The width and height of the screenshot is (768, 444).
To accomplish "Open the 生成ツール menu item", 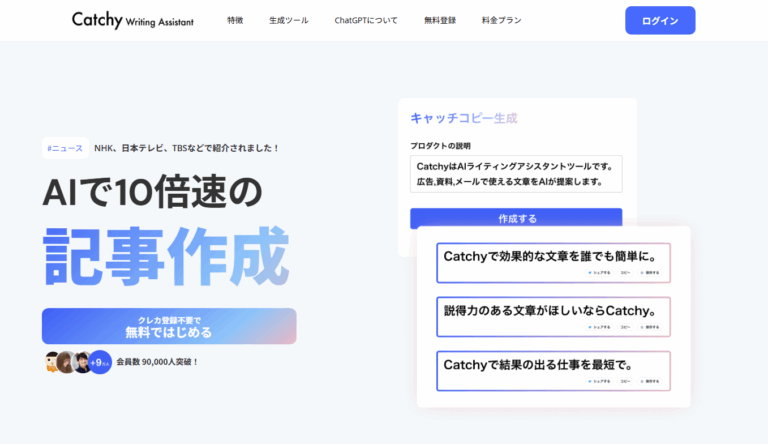I will coord(288,20).
